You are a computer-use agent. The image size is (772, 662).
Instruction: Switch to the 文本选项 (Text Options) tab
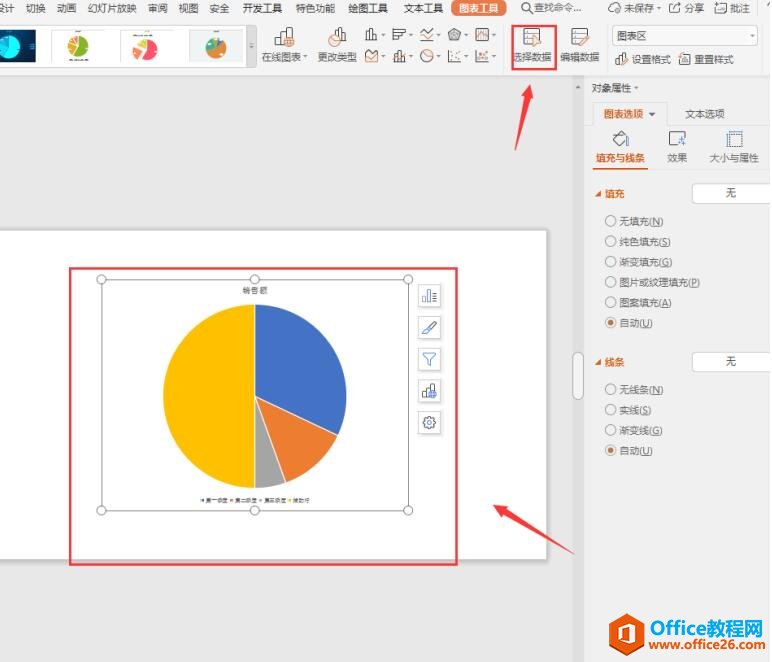click(x=704, y=114)
